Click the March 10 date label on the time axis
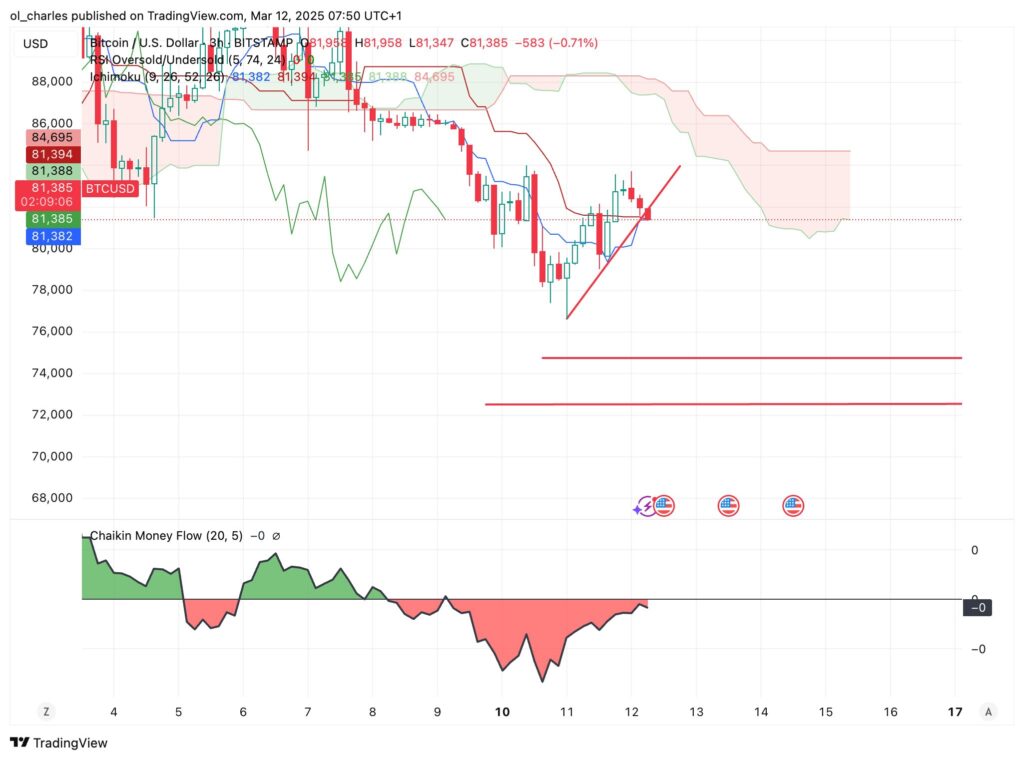This screenshot has height=760, width=1024. (x=502, y=712)
